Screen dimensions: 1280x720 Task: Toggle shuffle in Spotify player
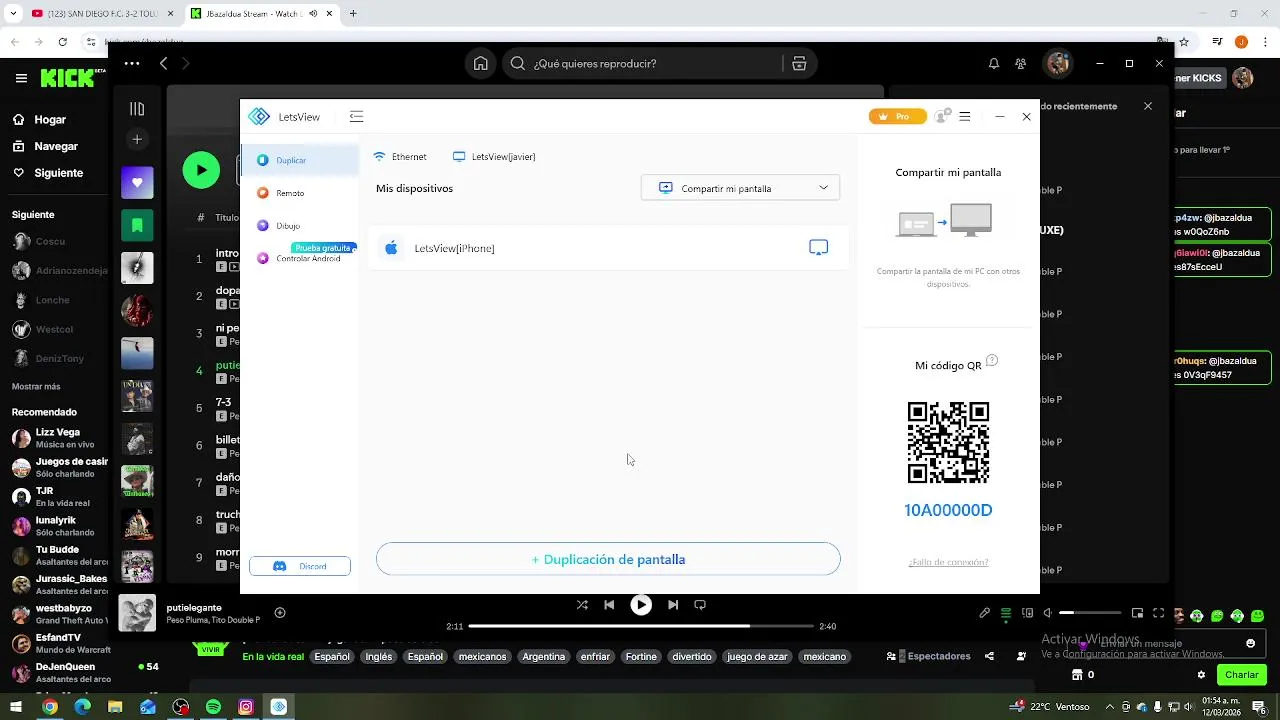click(x=582, y=605)
